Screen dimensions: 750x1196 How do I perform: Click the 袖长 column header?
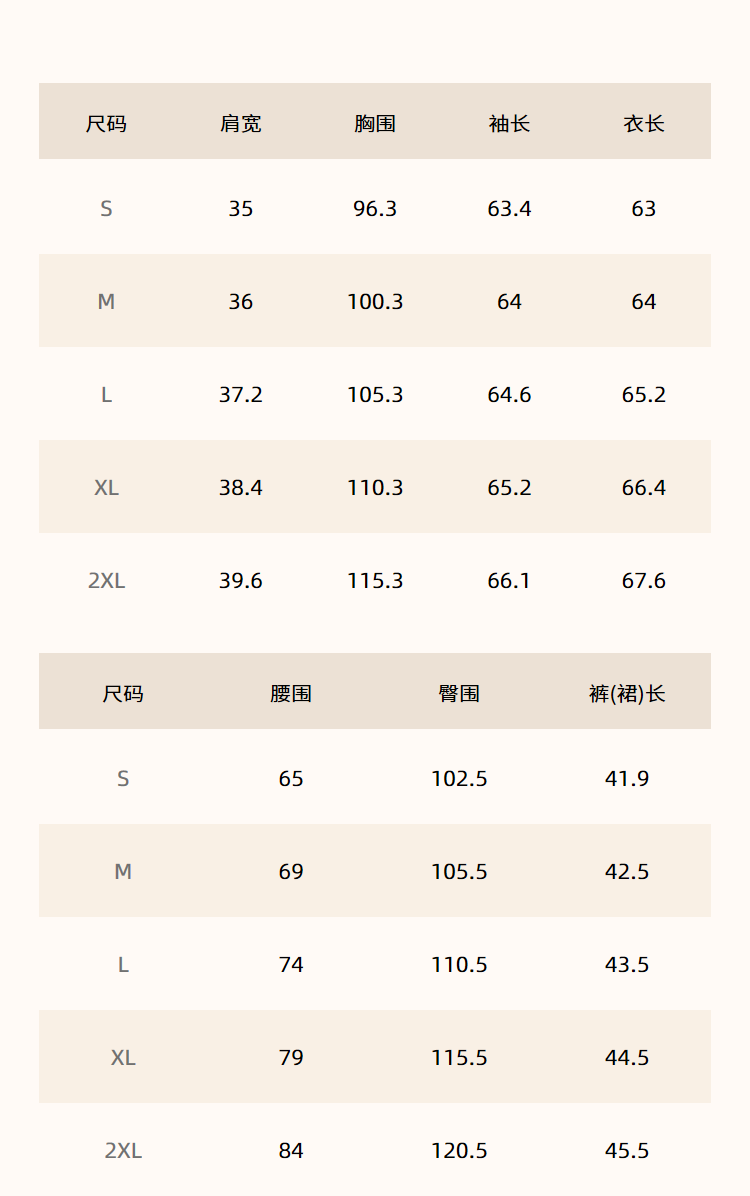(509, 124)
